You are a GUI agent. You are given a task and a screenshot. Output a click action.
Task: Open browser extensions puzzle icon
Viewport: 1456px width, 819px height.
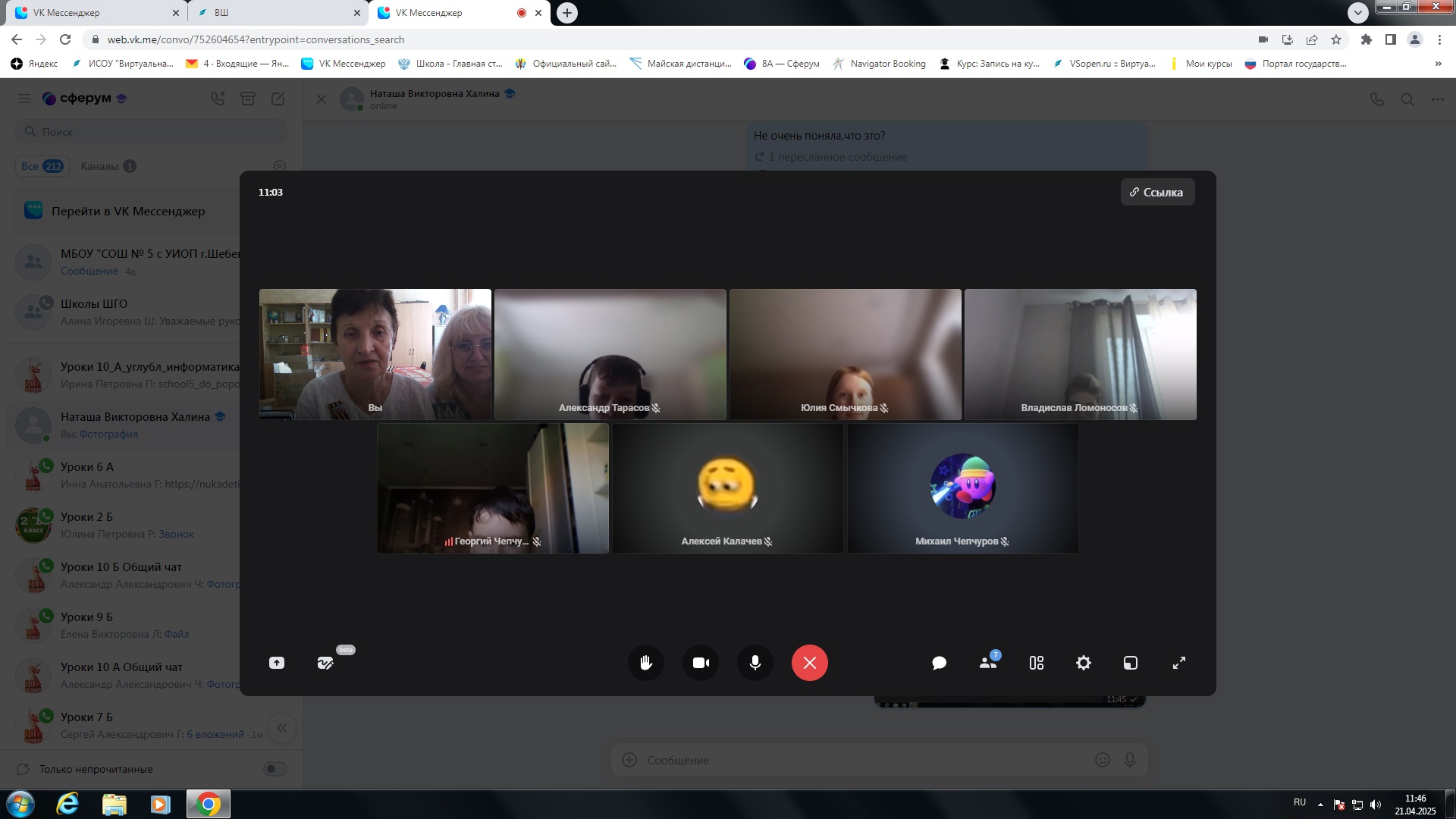[x=1367, y=39]
